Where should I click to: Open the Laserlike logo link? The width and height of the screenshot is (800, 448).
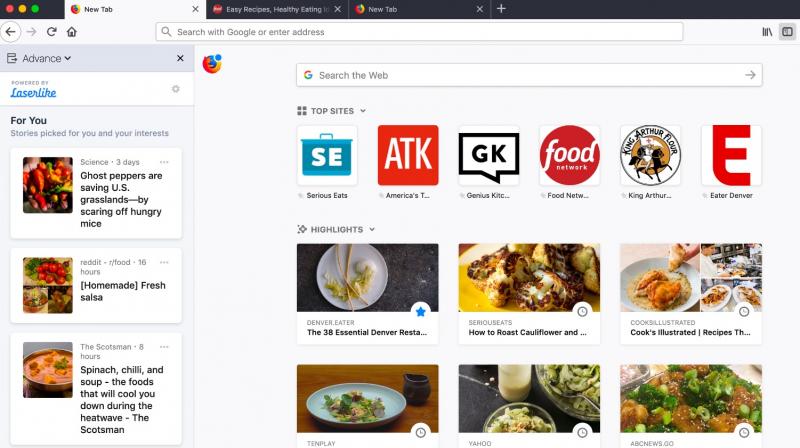(x=33, y=92)
